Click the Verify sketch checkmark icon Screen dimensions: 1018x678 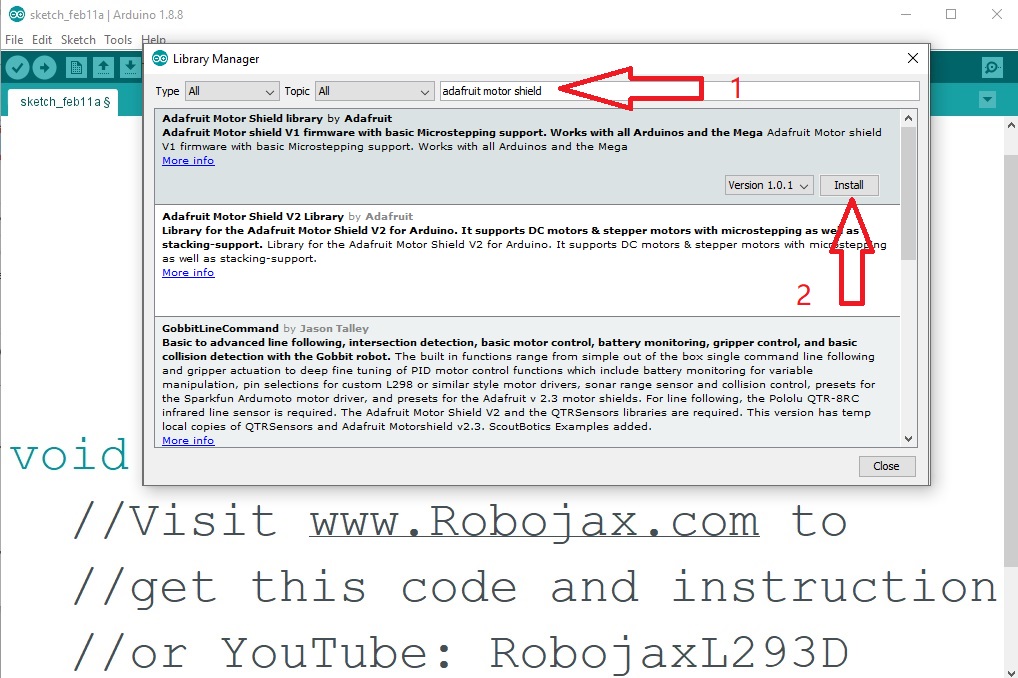[x=18, y=68]
